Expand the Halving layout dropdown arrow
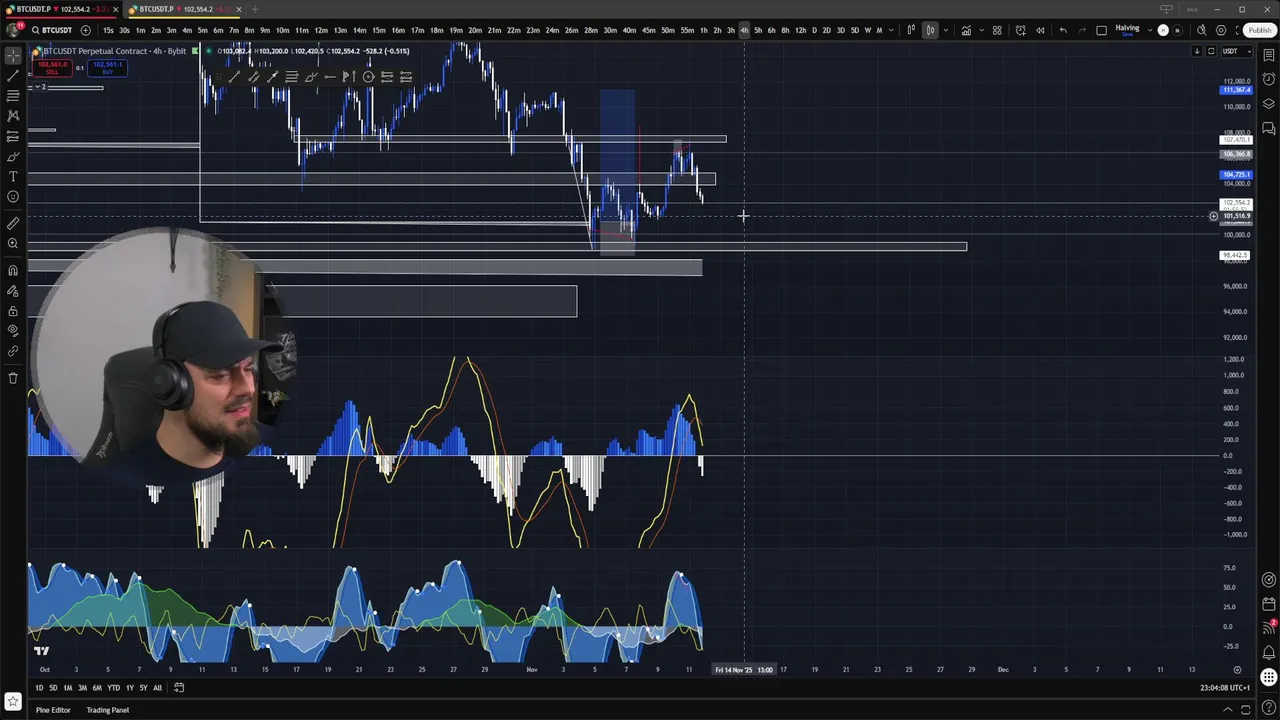Screen dimensions: 1280x720 tap(1150, 30)
